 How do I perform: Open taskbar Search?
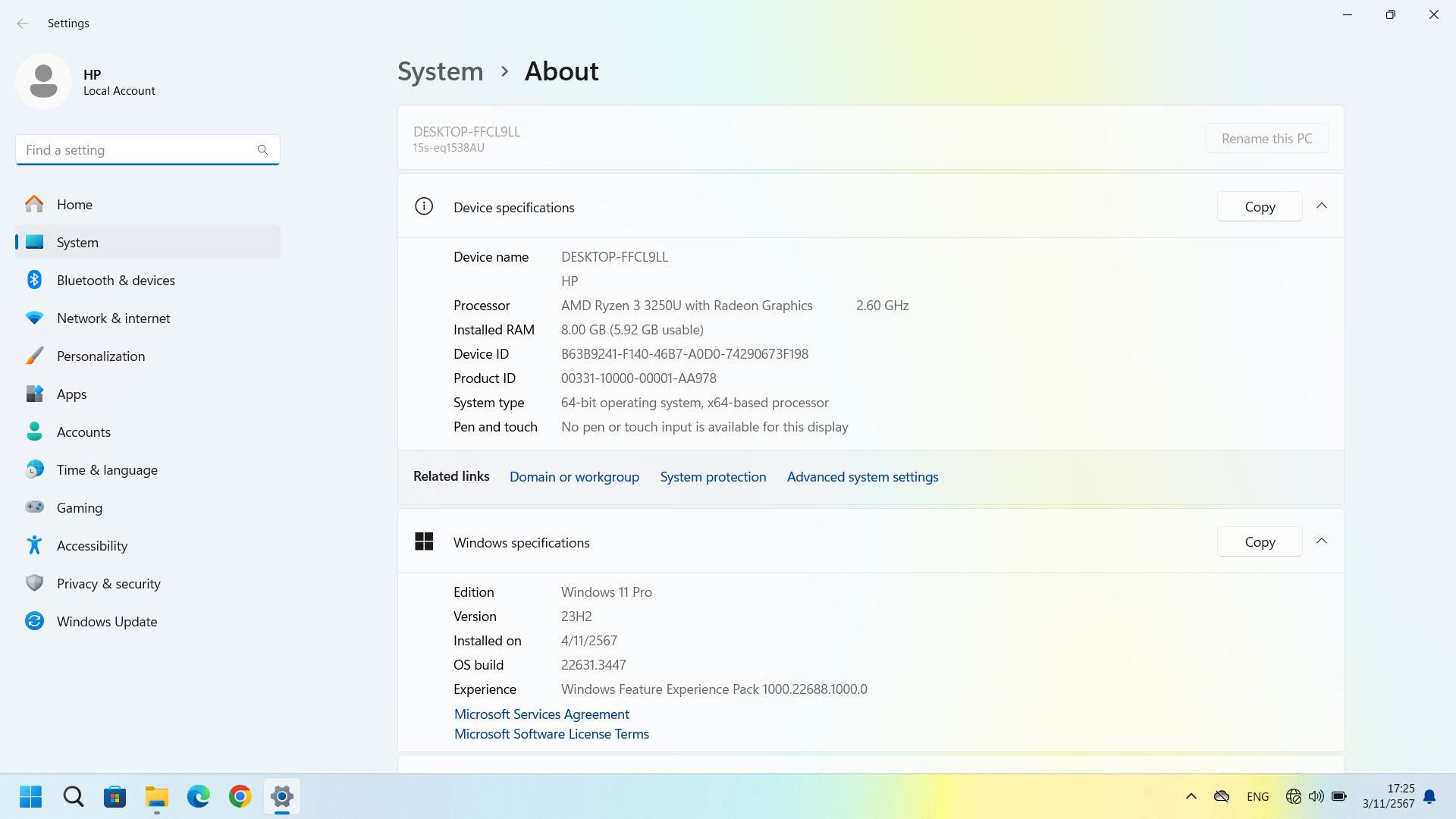pyautogui.click(x=74, y=797)
